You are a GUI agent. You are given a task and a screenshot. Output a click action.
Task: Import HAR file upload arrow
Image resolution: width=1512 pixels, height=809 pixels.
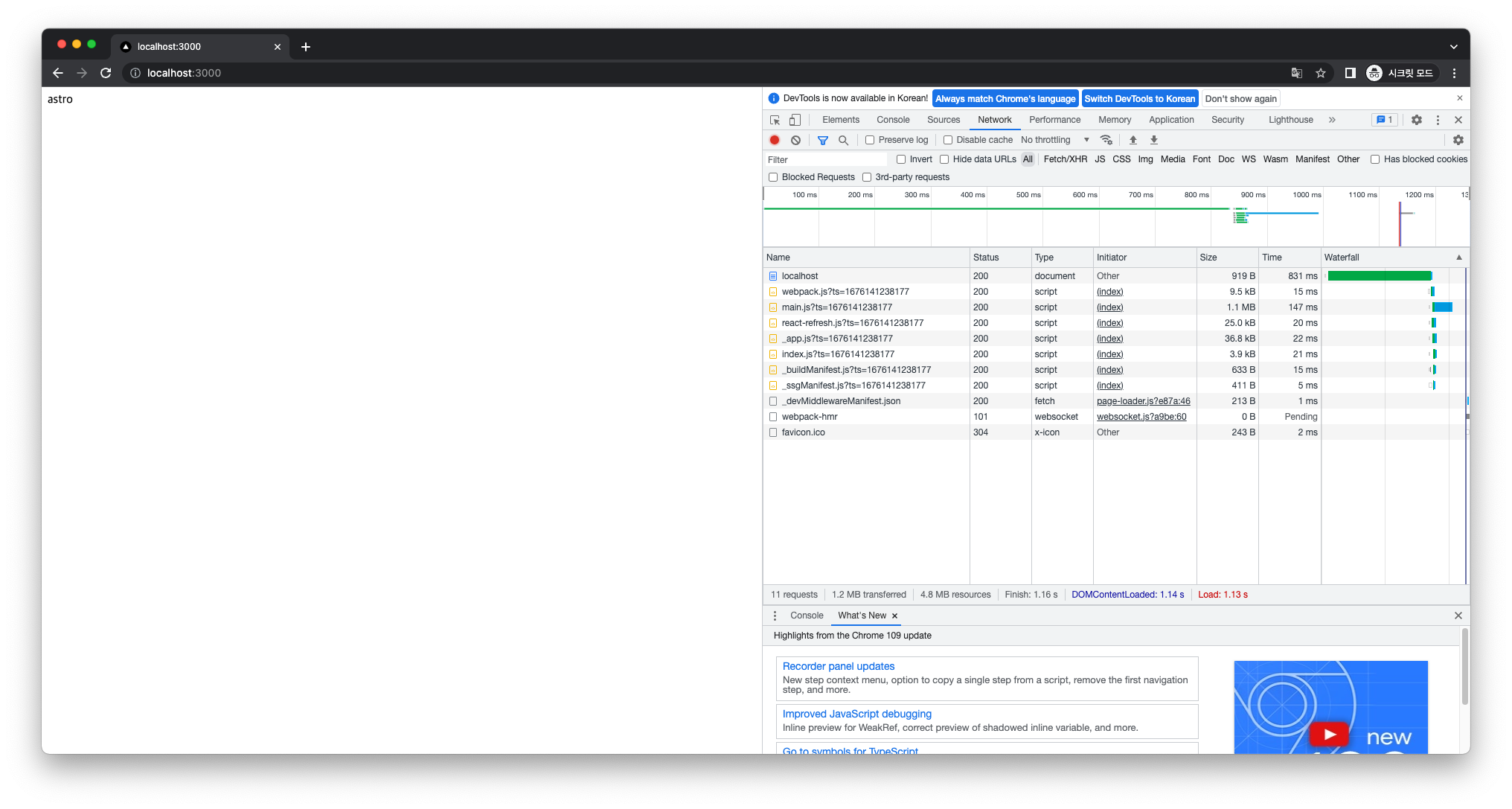(1133, 140)
